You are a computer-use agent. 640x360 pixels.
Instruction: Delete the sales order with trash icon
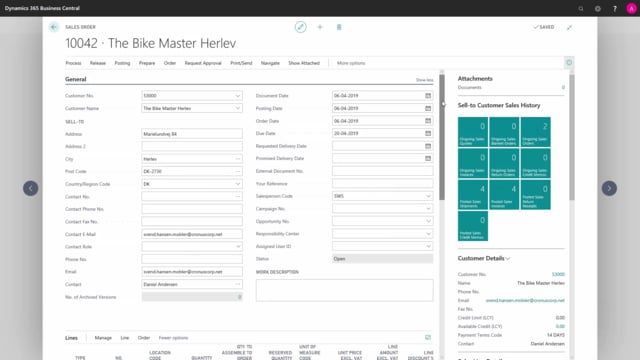point(339,27)
